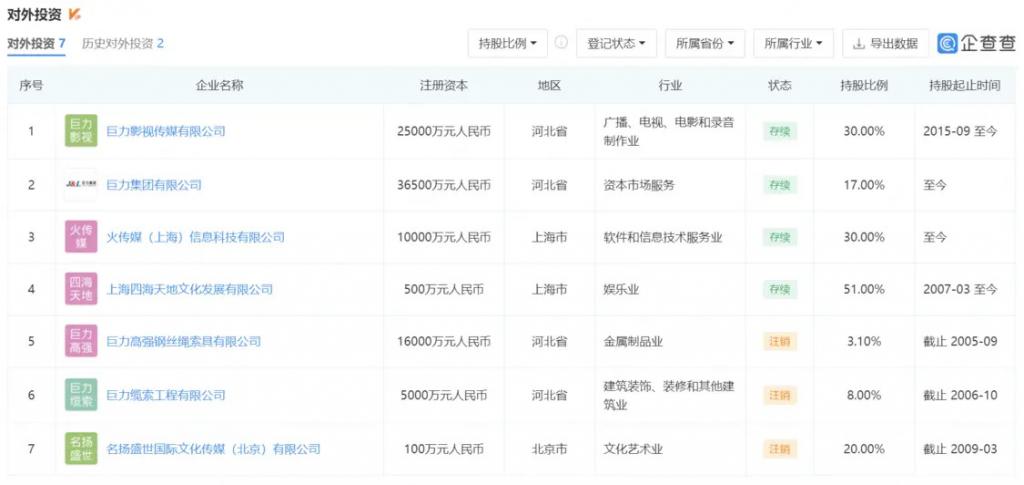Click the 巨力缆索 green logo icon
Viewport: 1024px width, 485px height.
pyautogui.click(x=81, y=395)
